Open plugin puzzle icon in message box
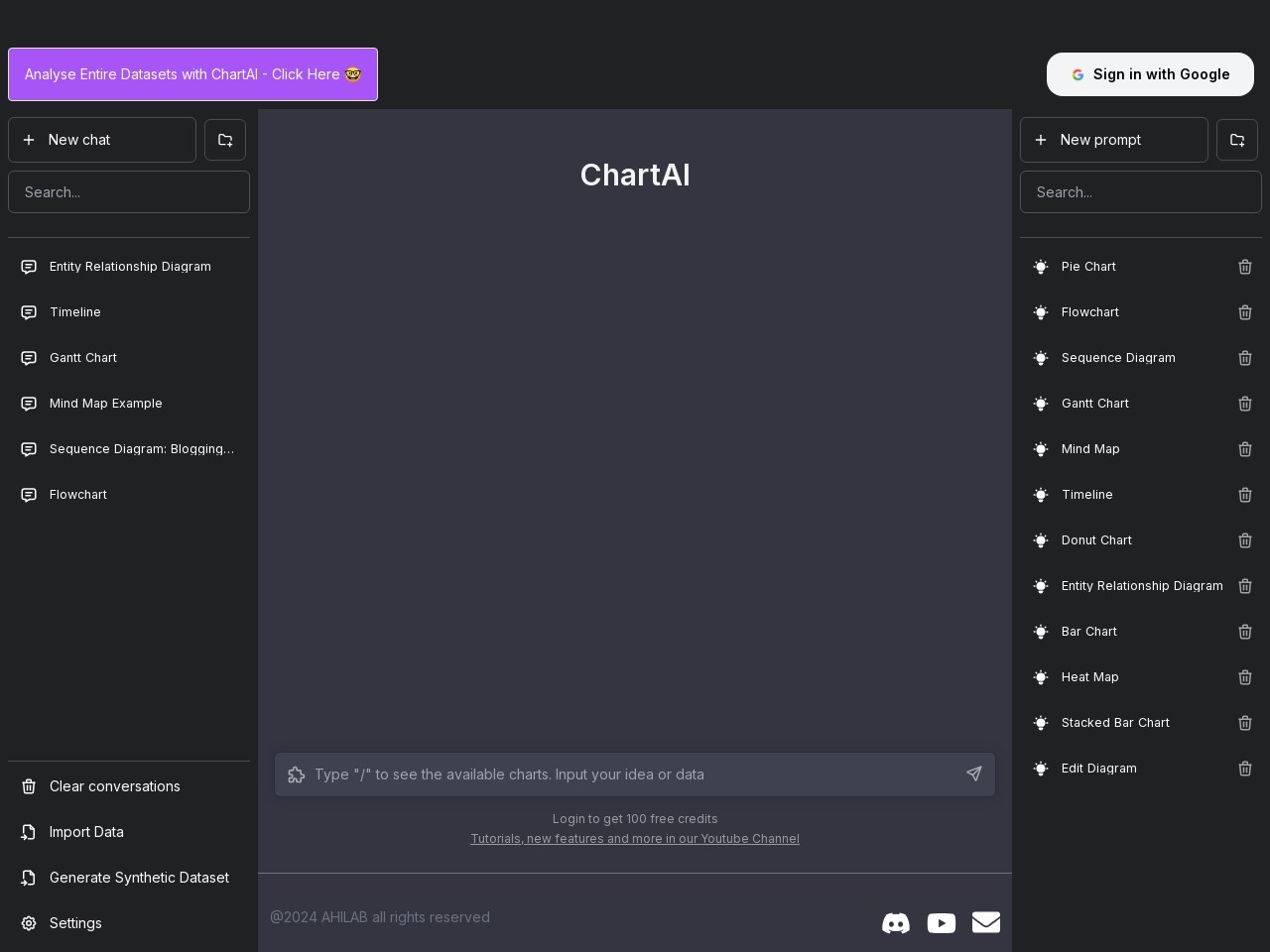 click(296, 774)
